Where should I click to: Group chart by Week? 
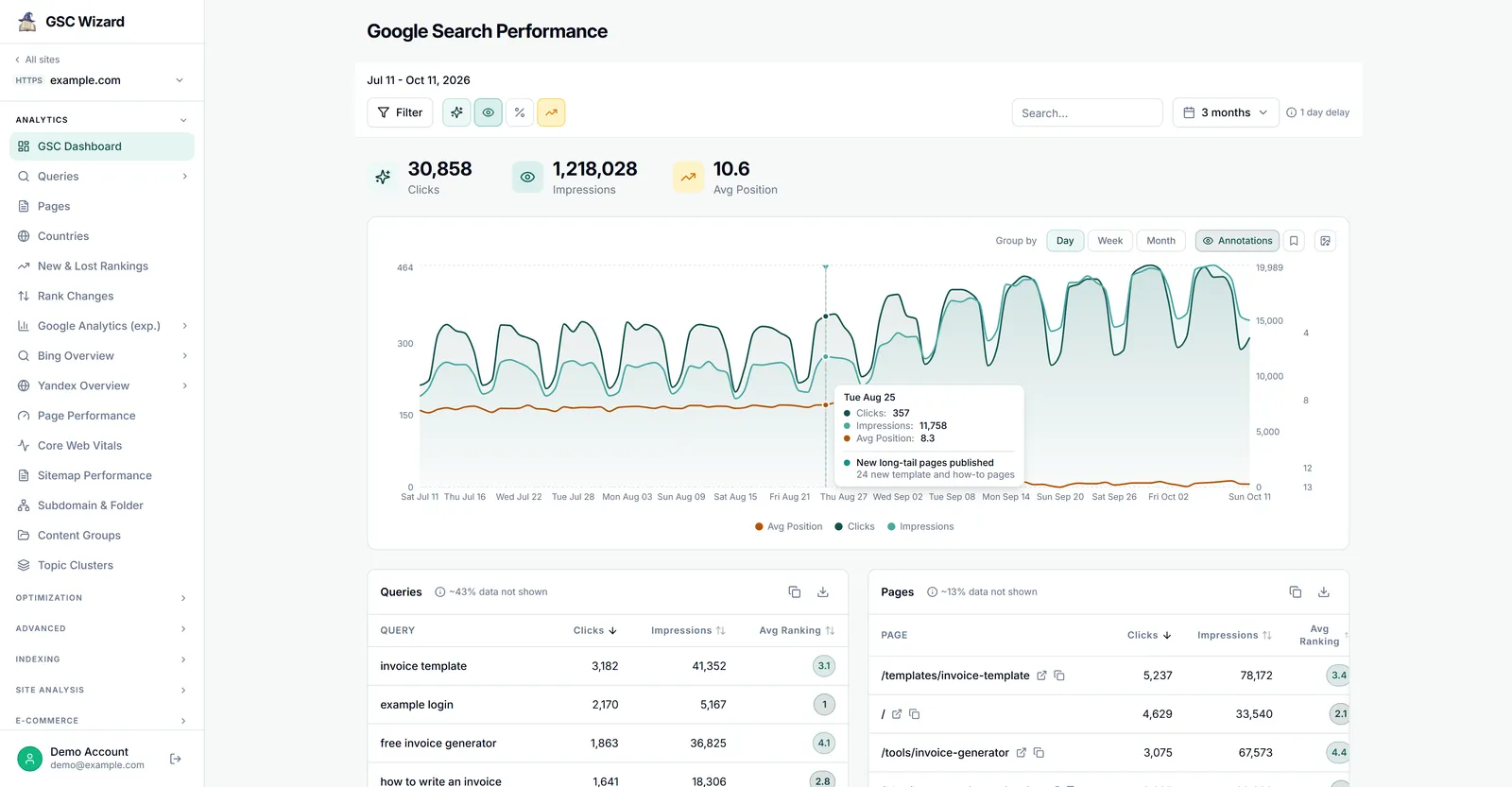pyautogui.click(x=1110, y=241)
